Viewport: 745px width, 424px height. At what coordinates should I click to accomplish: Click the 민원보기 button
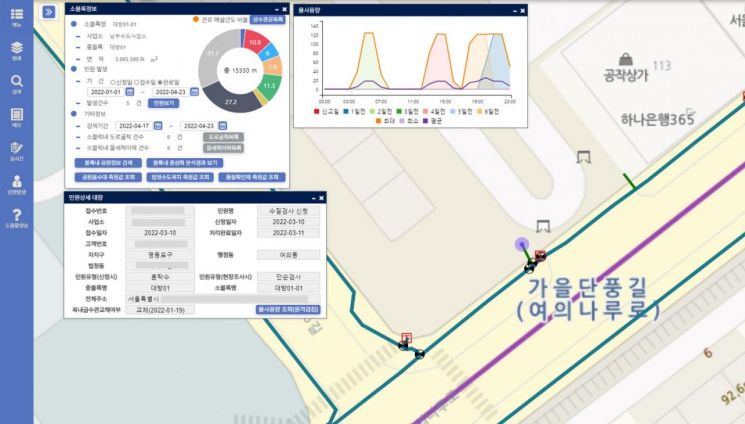click(x=161, y=102)
